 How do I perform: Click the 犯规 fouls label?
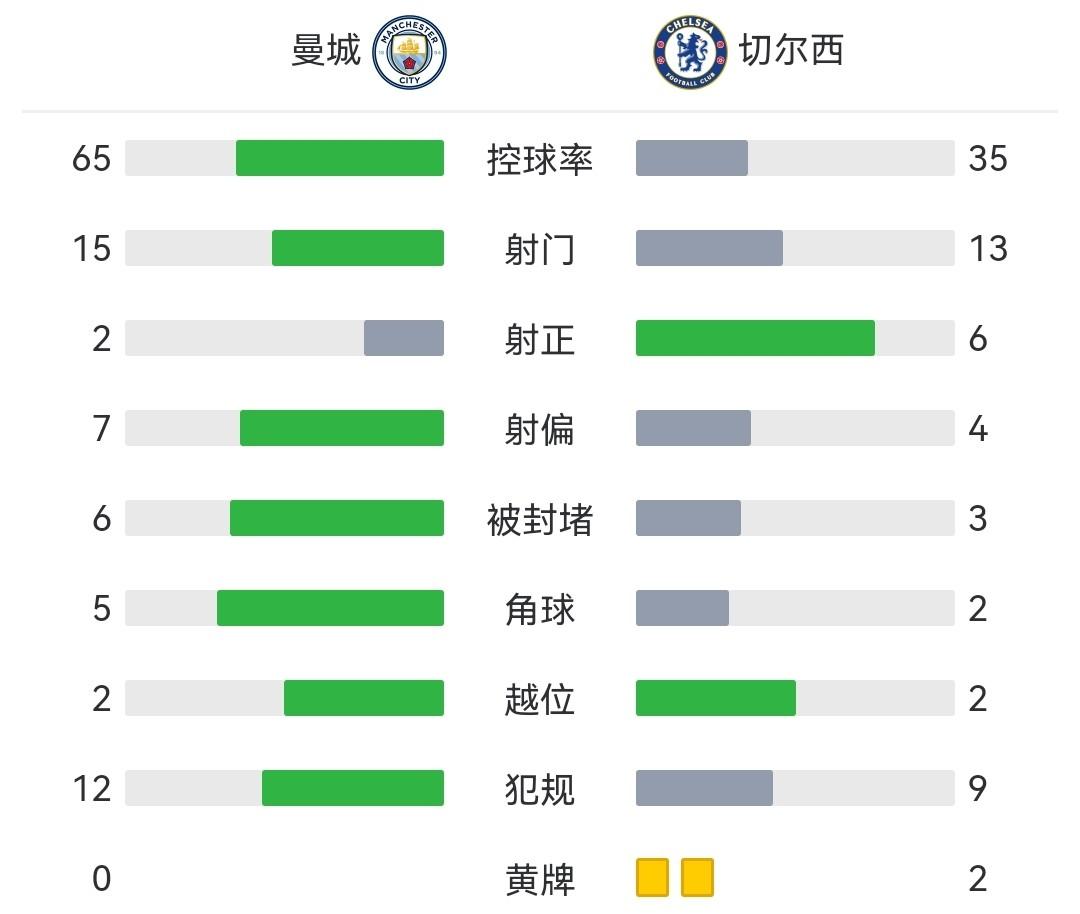540,789
